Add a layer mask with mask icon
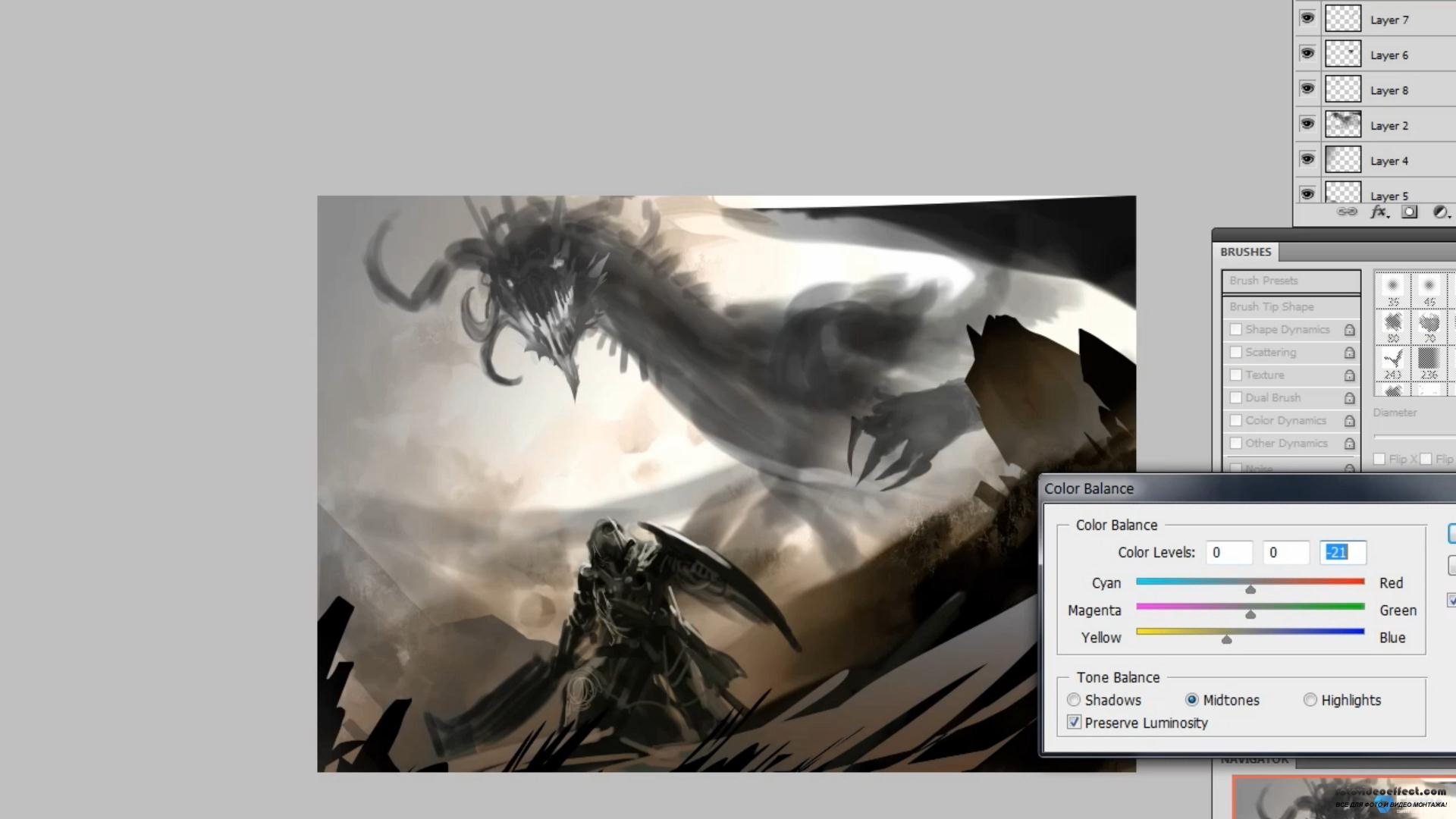This screenshot has width=1456, height=819. (x=1409, y=212)
